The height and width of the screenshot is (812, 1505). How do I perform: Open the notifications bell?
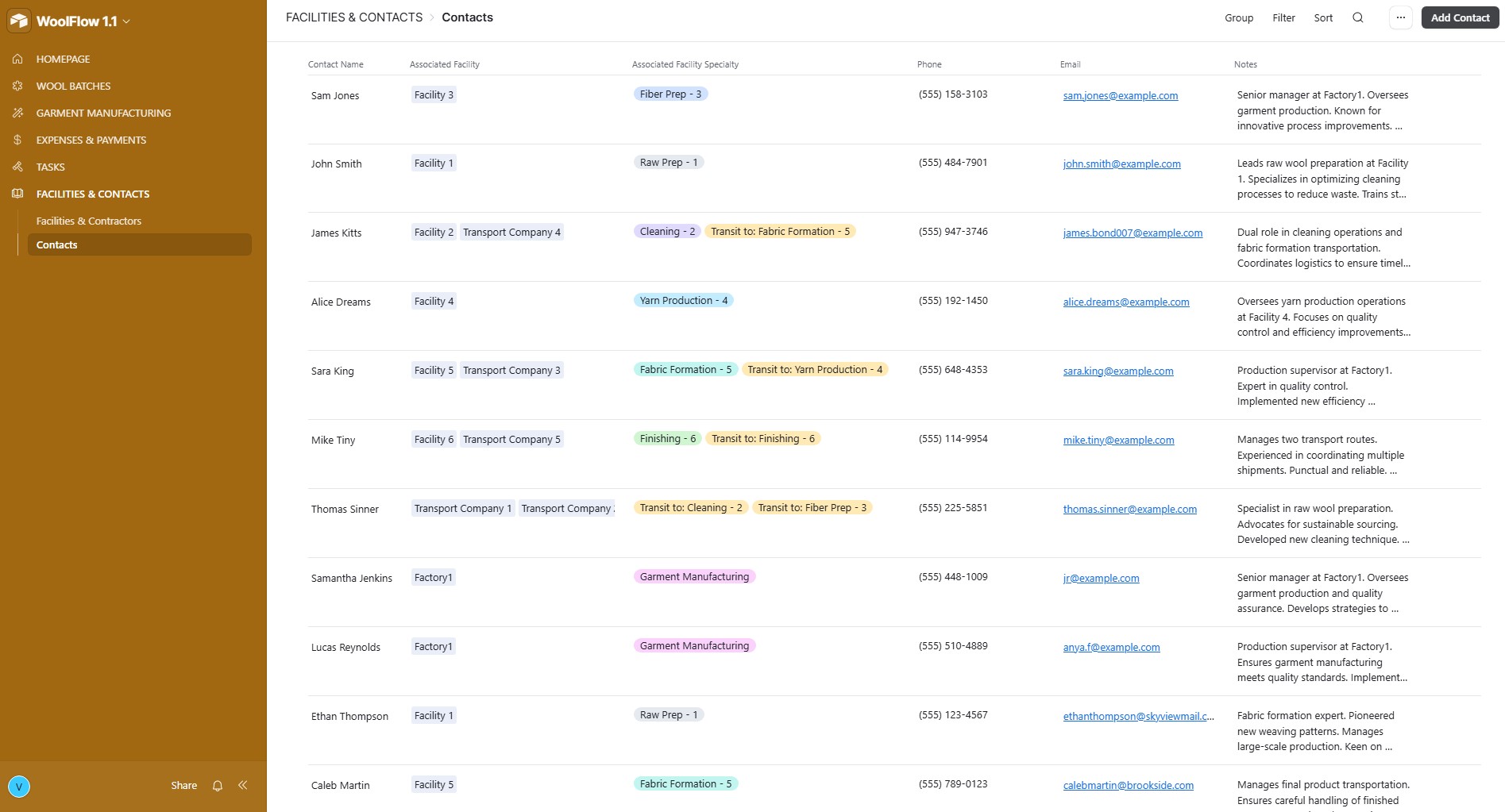click(x=218, y=786)
